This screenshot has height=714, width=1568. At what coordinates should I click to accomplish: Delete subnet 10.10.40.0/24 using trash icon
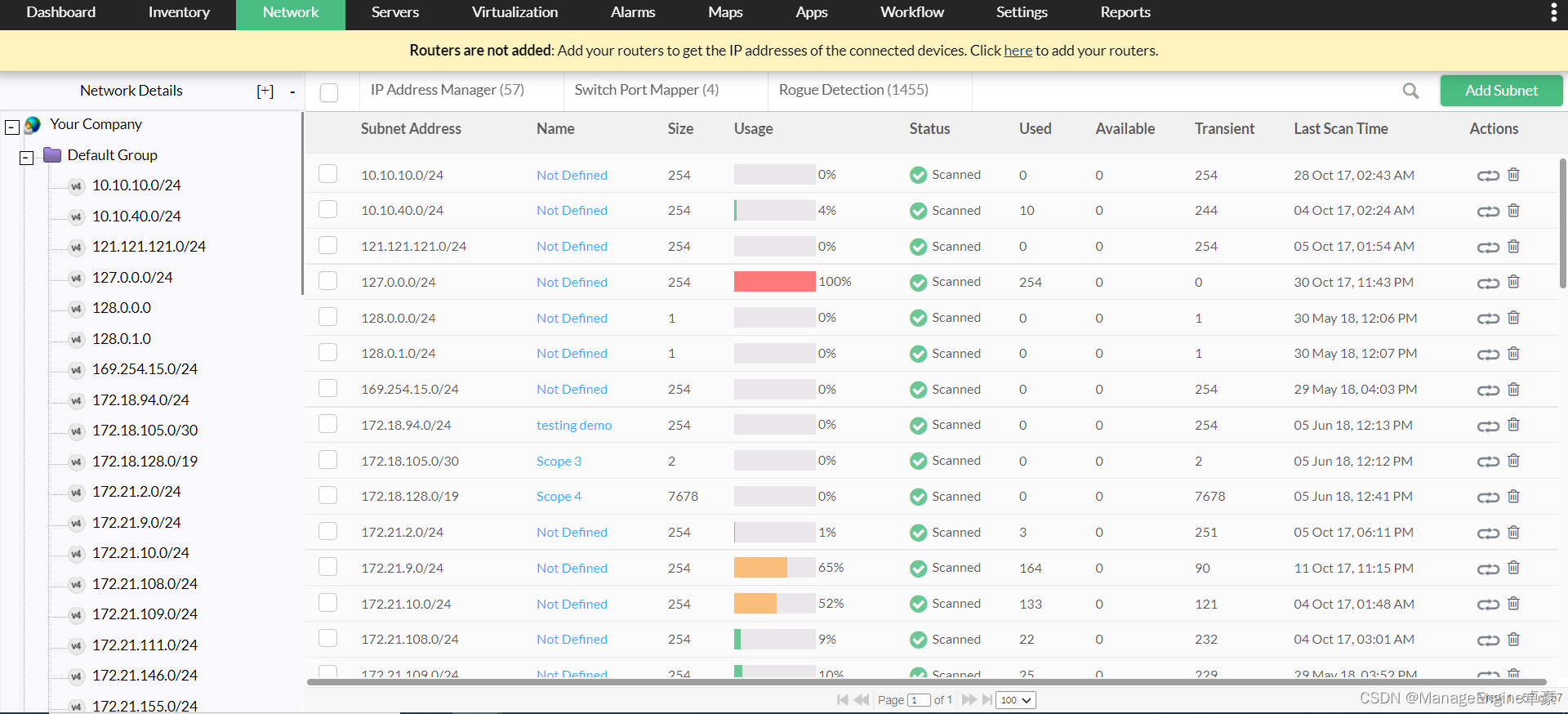[x=1513, y=211]
